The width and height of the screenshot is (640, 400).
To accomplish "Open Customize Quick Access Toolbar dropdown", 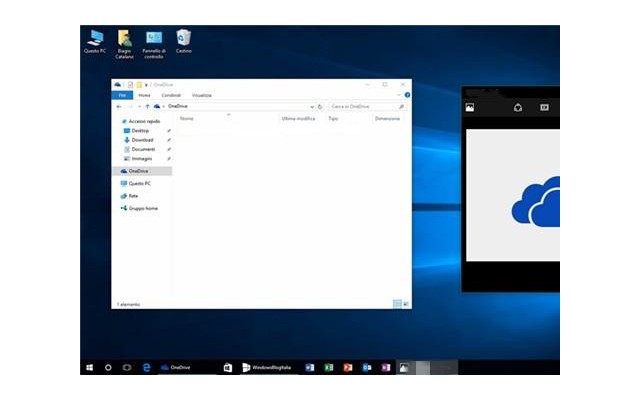I will [146, 85].
